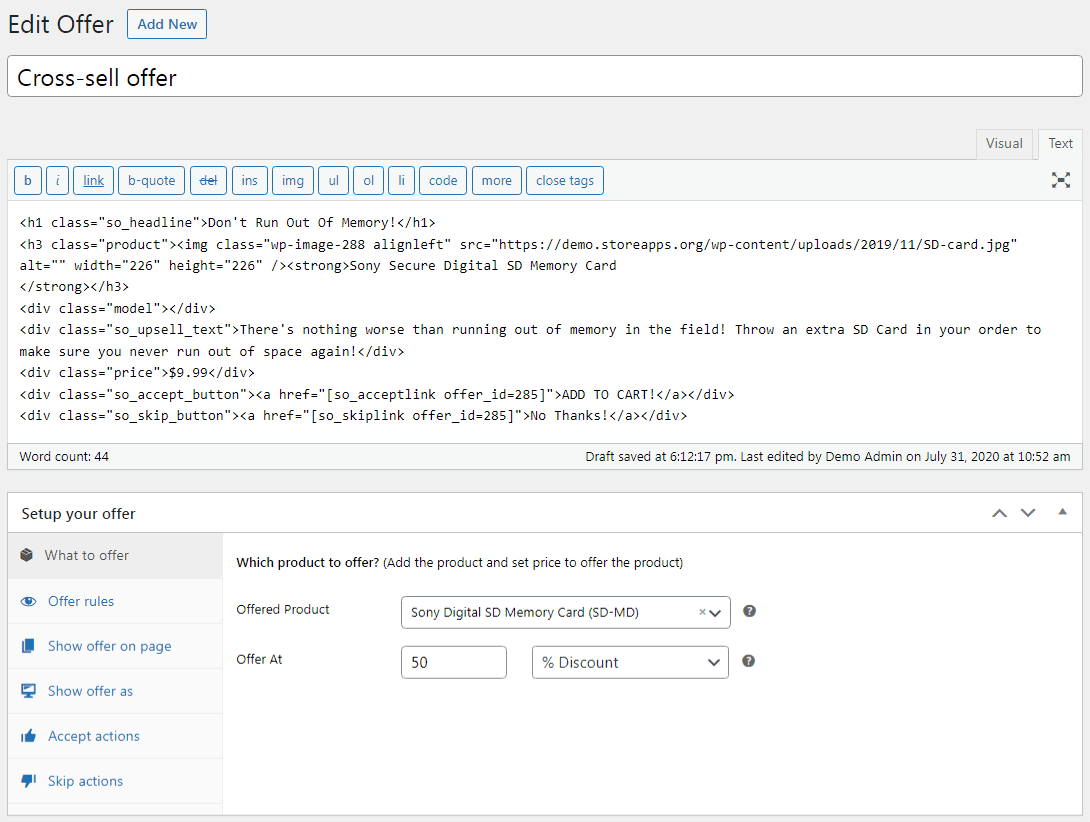Viewport: 1090px width, 822px height.
Task: Open help tooltip for Offer At
Action: pyautogui.click(x=749, y=661)
